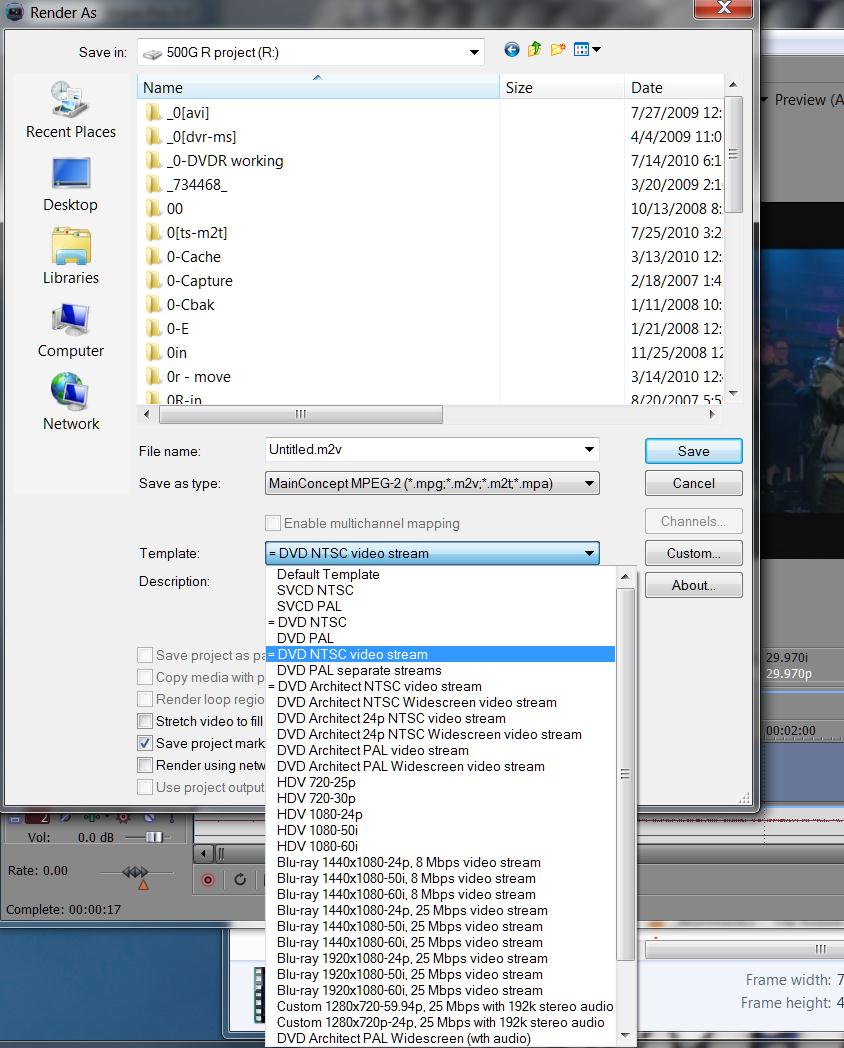Check Render loop region only

click(144, 699)
